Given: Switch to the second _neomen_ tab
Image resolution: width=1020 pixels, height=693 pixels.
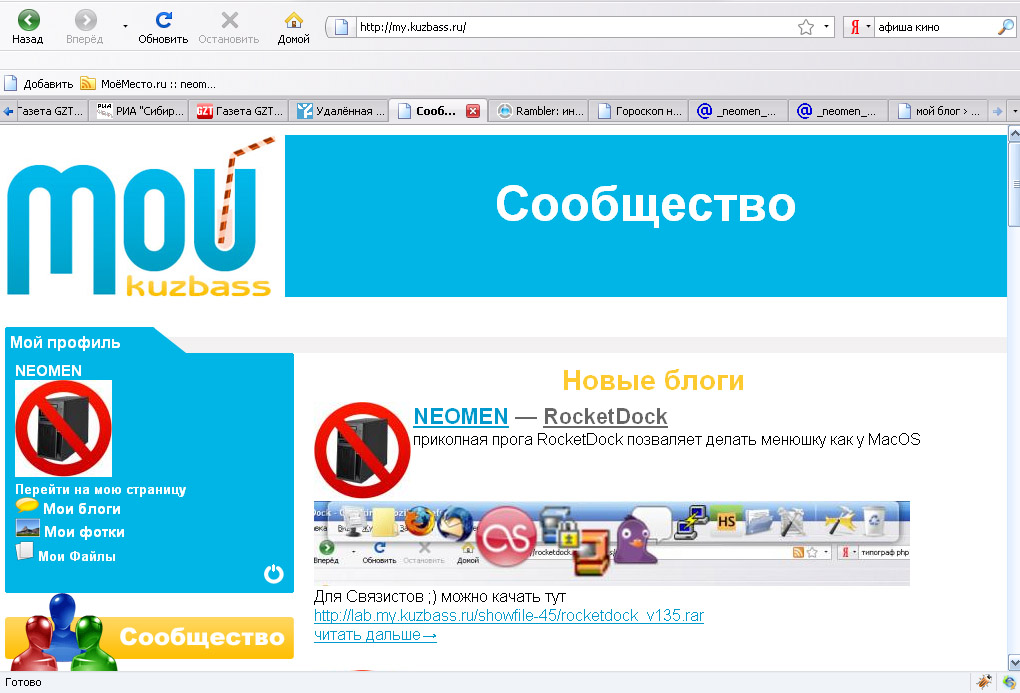Looking at the screenshot, I should (x=839, y=111).
